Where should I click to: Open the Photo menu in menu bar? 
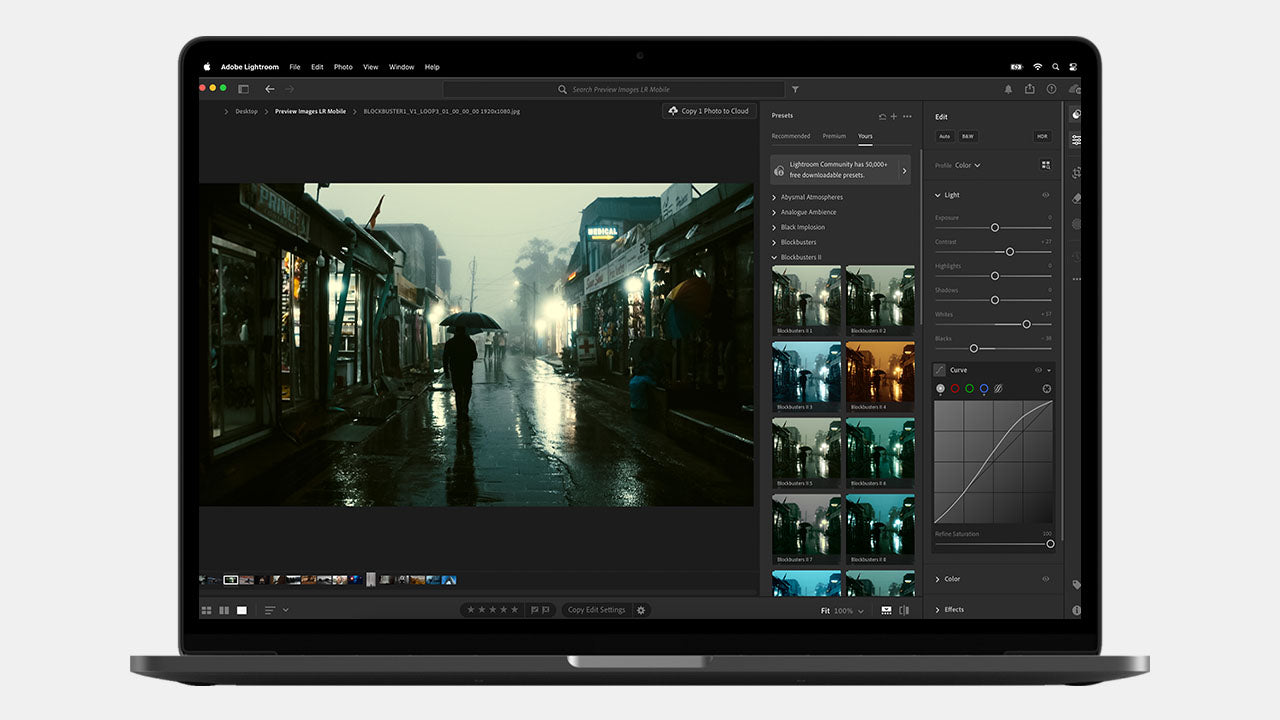pos(343,67)
